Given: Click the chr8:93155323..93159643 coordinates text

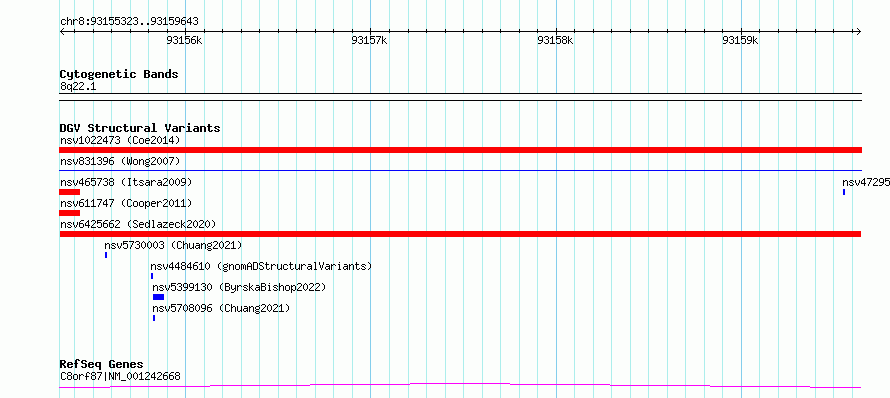Looking at the screenshot, I should point(129,22).
